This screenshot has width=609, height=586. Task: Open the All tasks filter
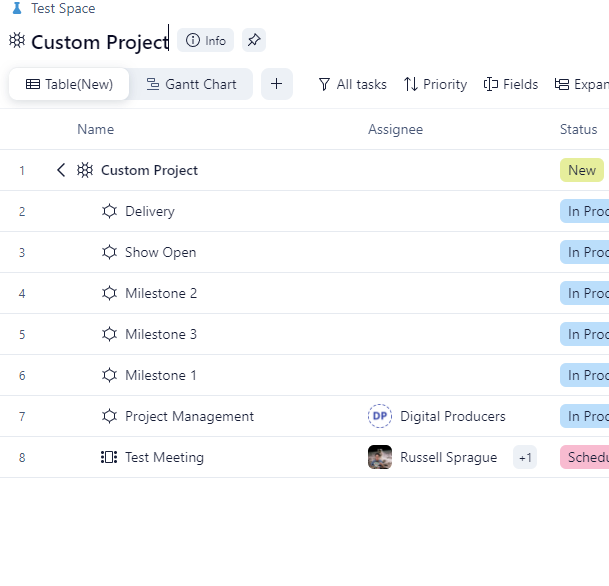click(x=352, y=84)
